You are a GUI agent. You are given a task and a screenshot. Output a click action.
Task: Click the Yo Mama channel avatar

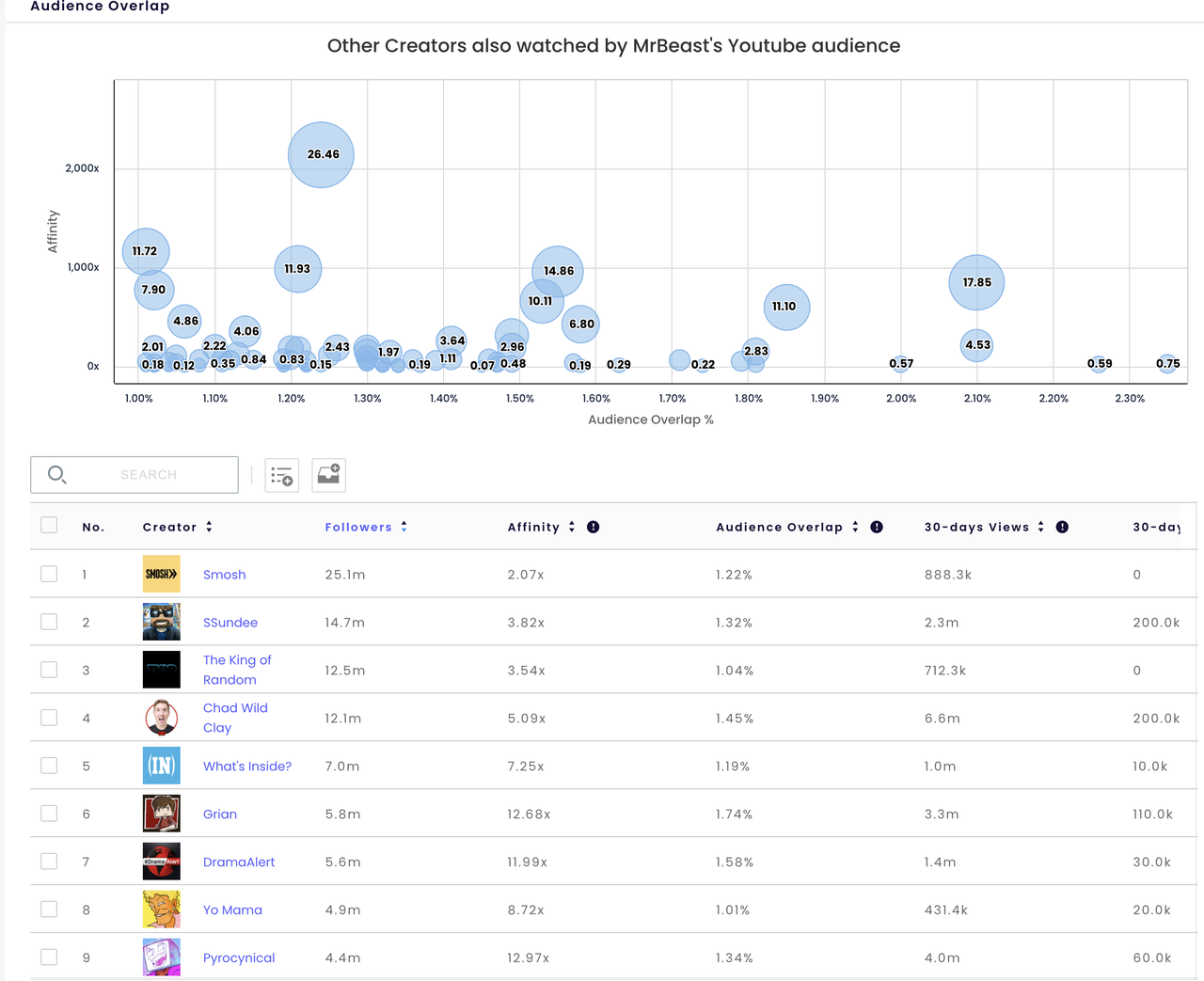coord(162,910)
